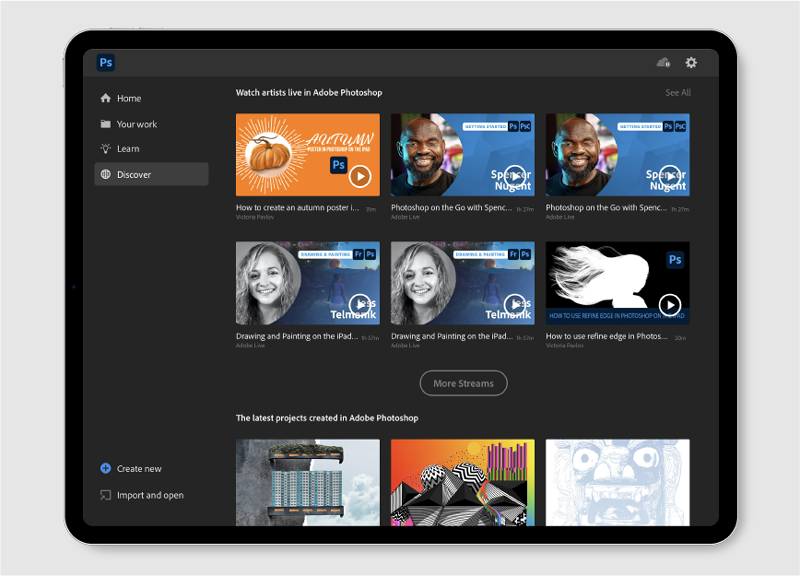
Task: Click the Ps badge on refine edge thumbnail
Action: 675,260
